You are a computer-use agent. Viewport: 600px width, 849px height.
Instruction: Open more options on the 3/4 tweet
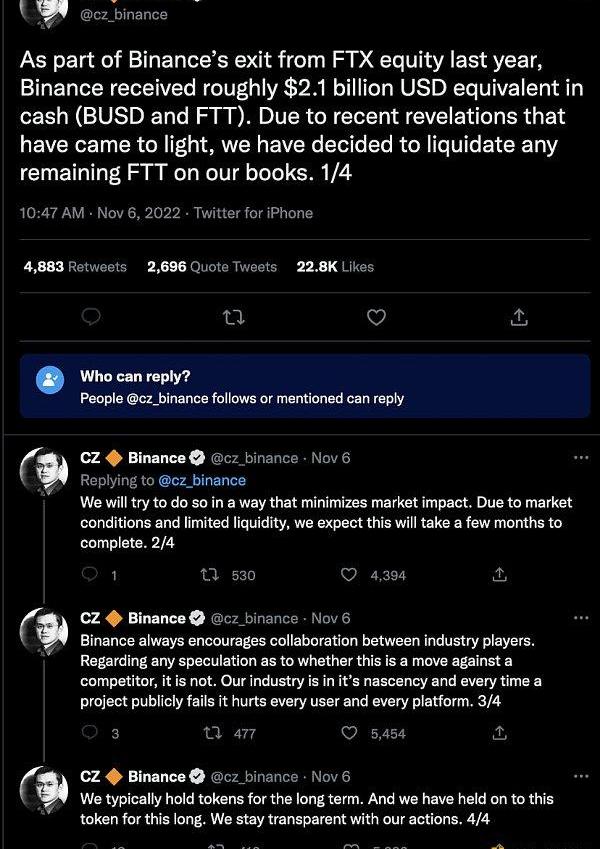pos(580,618)
